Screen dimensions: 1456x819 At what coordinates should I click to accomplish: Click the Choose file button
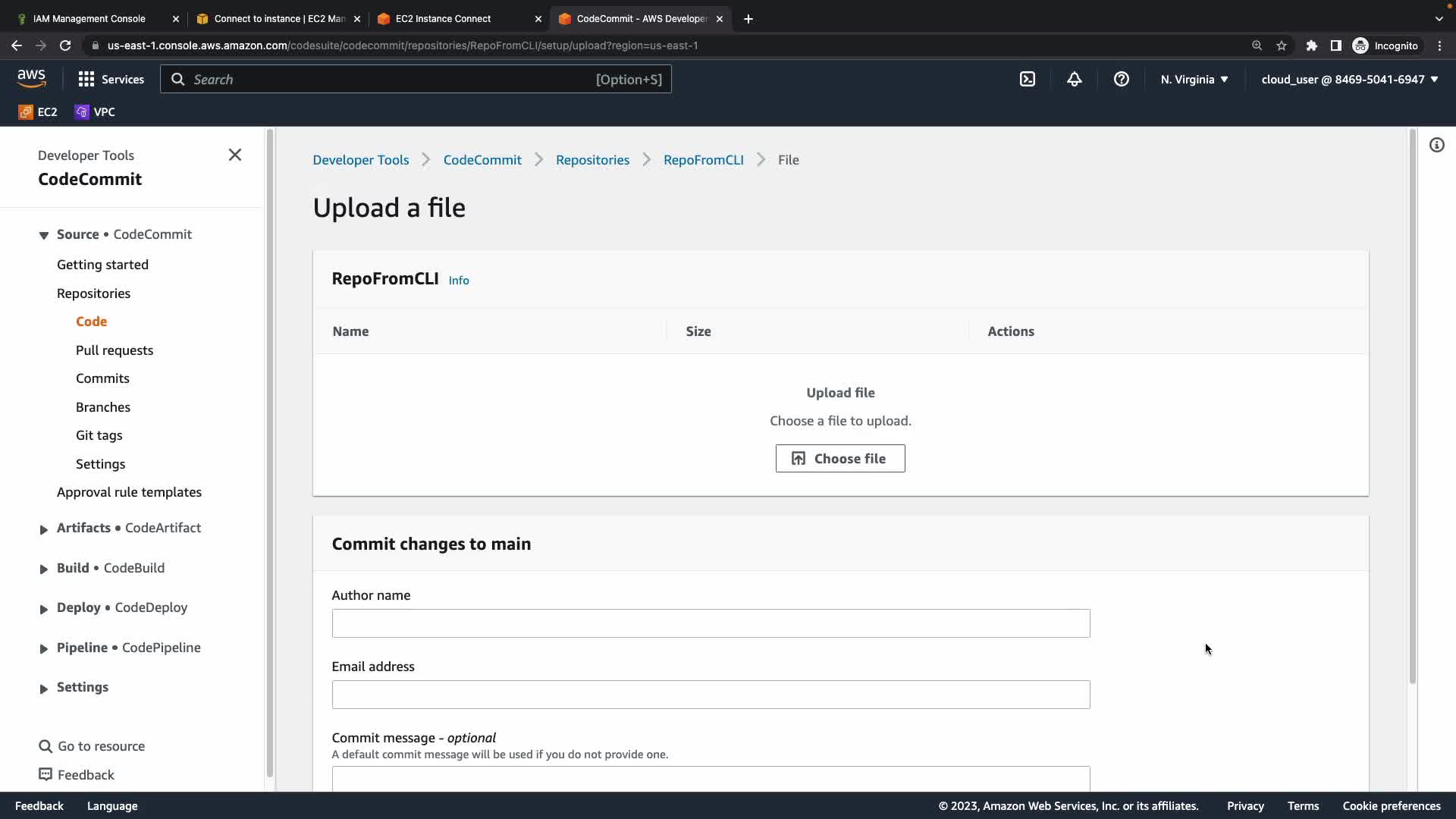tap(839, 458)
